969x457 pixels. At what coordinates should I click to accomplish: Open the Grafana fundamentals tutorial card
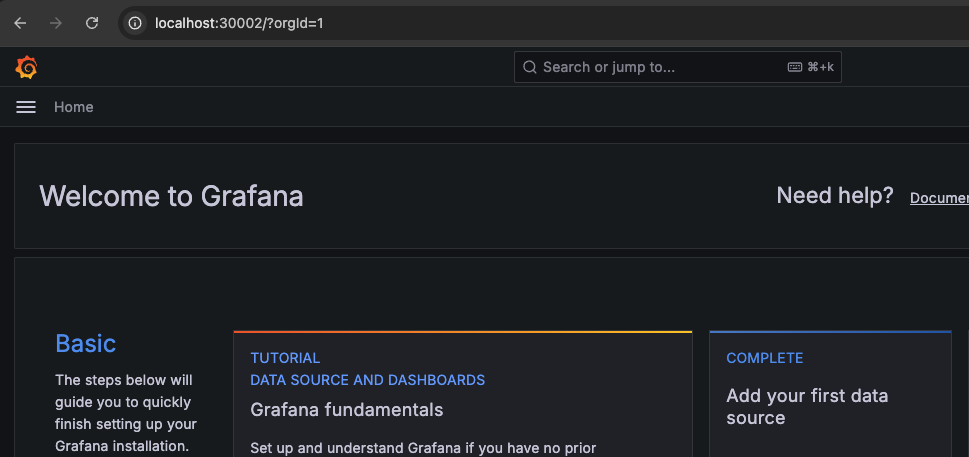pos(463,394)
